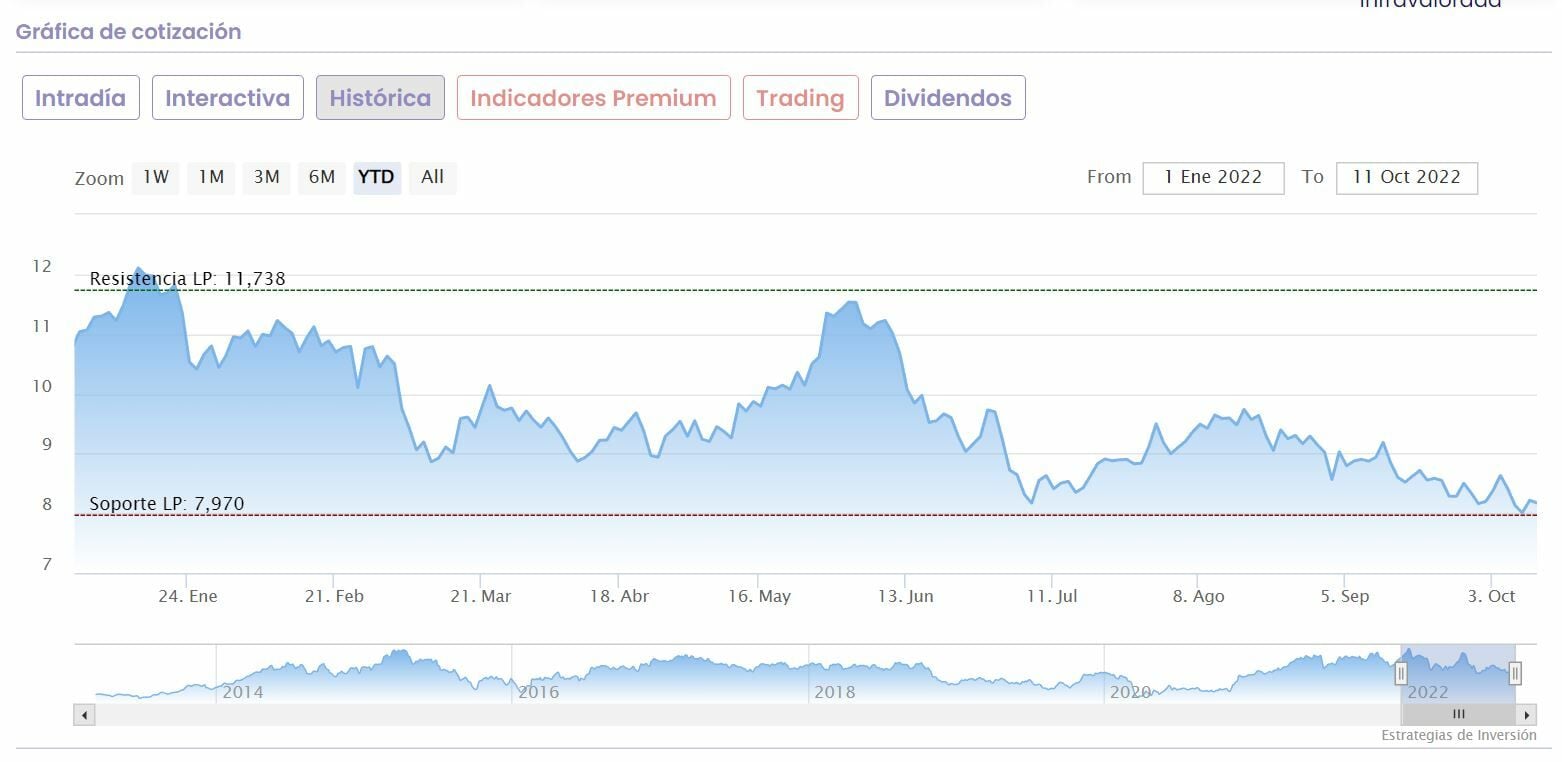Select the Histórica chart tab

[x=380, y=98]
